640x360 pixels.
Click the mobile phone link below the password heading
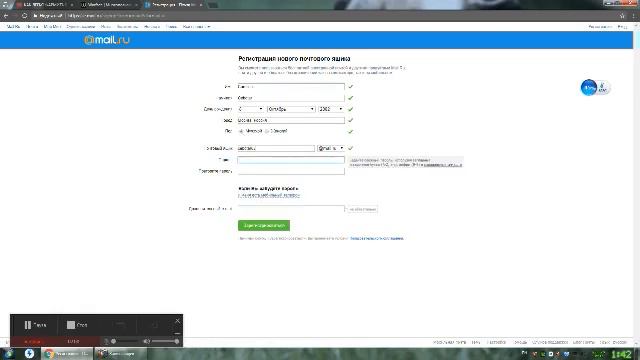pos(269,196)
